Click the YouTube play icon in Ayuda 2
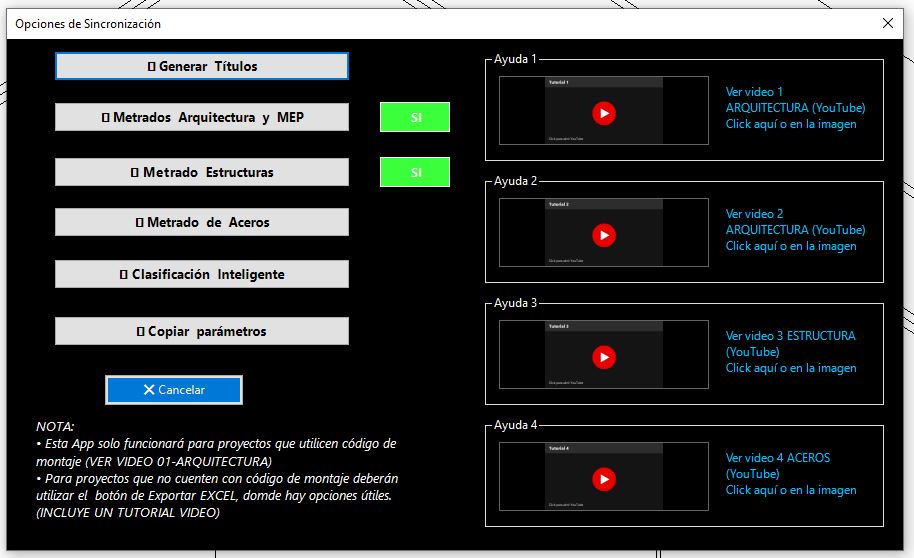 click(x=604, y=235)
